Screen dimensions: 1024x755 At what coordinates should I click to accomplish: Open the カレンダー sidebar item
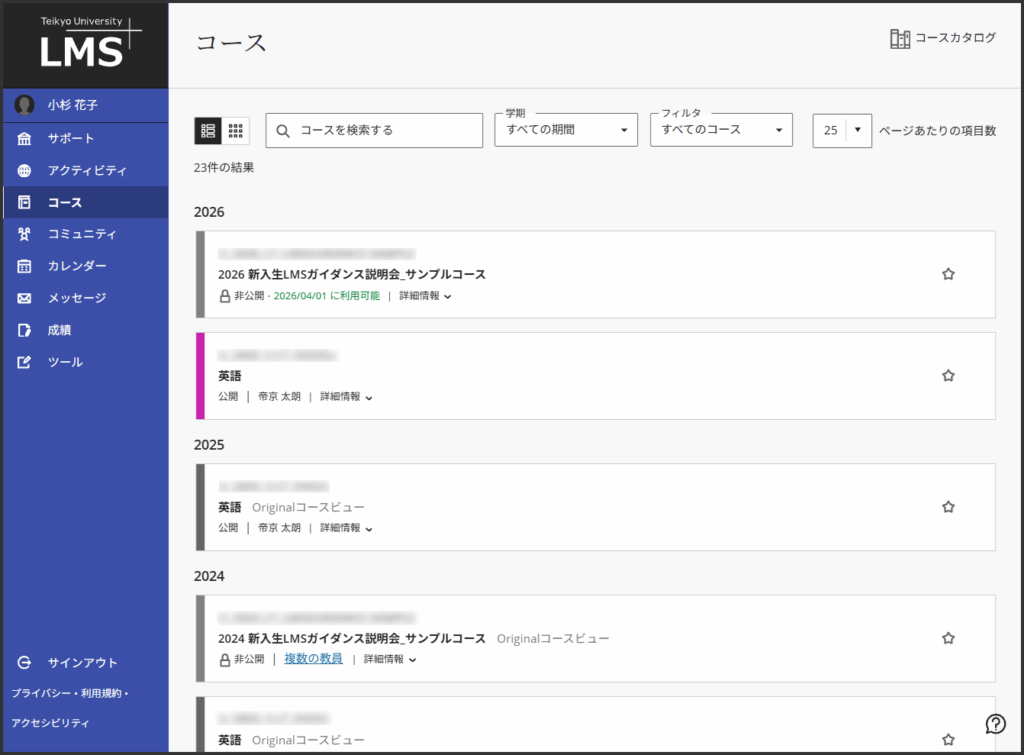point(77,266)
